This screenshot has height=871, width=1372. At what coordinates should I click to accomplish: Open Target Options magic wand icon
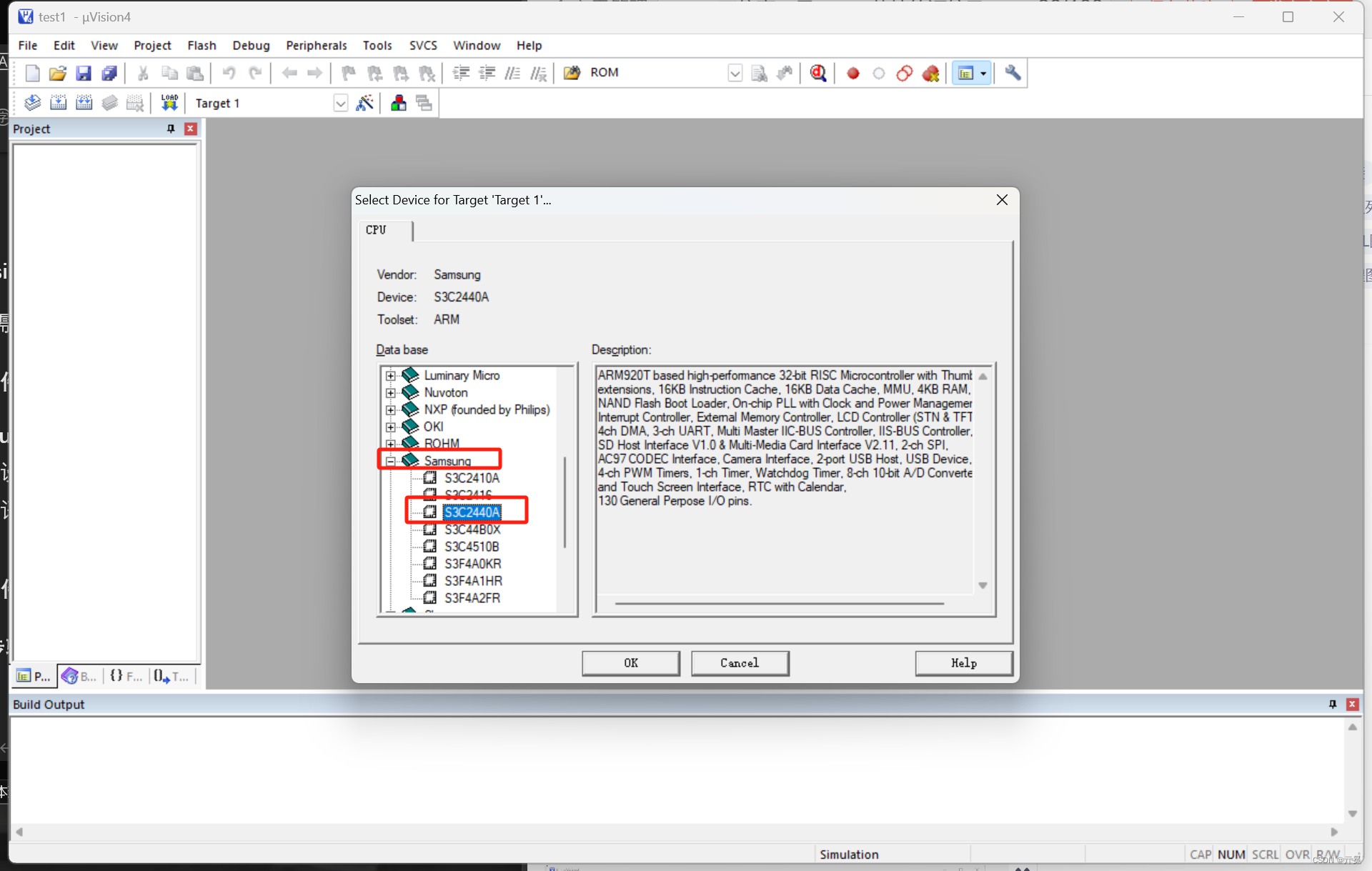coord(364,103)
